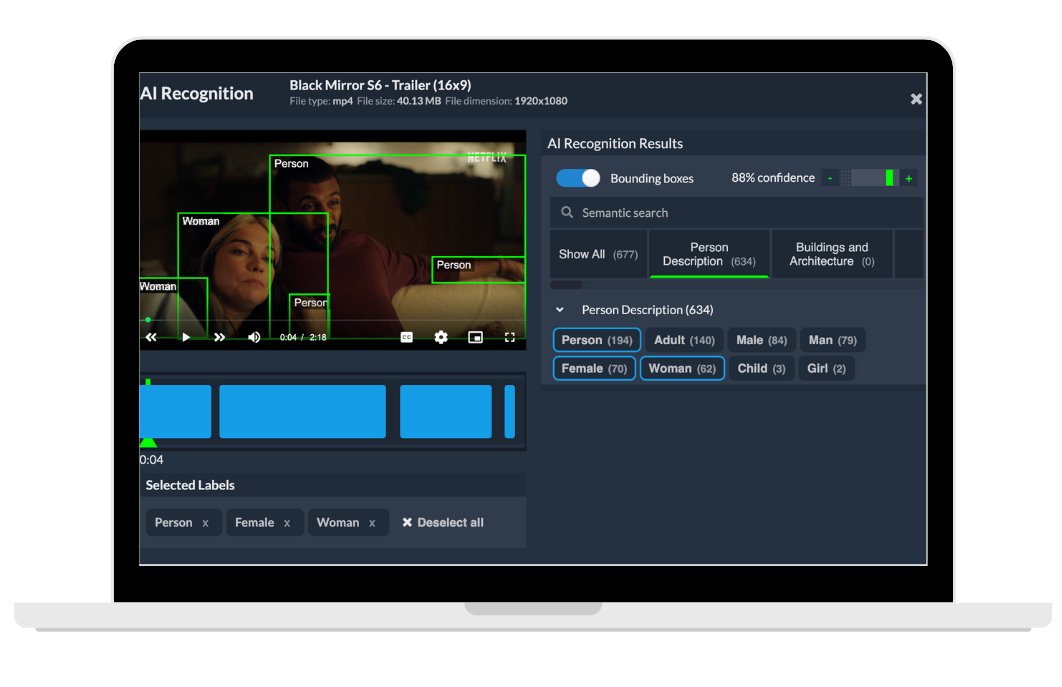Increase confidence with the plus button
Viewport: 1062px width, 687px height.
(x=909, y=178)
